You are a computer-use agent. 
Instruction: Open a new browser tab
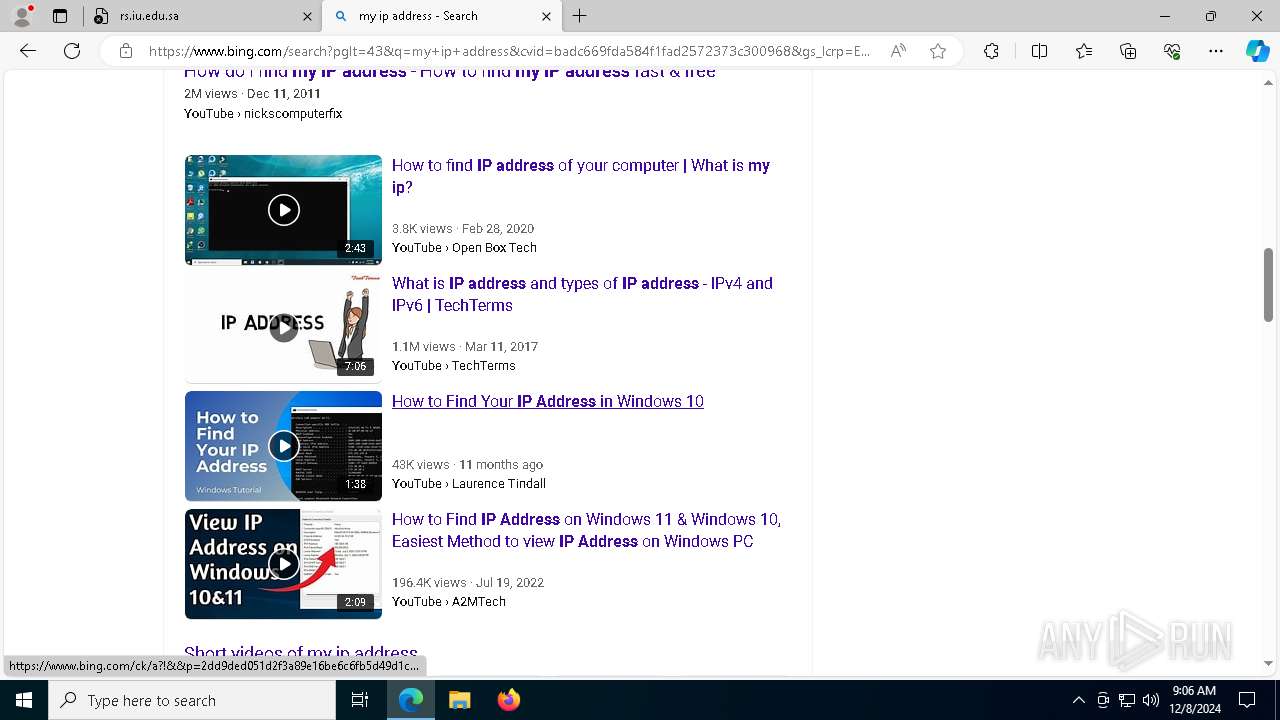579,16
